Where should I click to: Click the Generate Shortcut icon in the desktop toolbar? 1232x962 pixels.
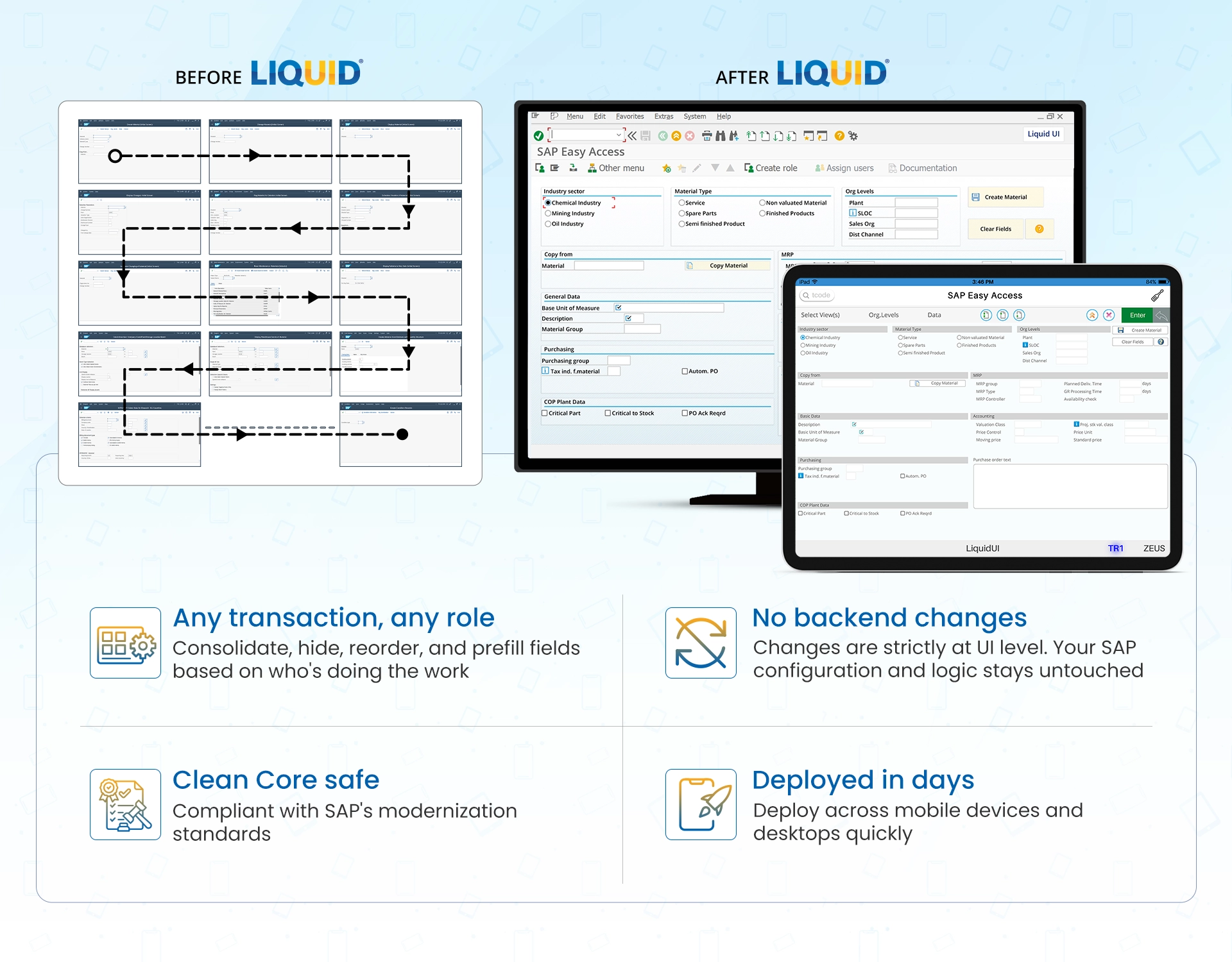pos(822,136)
